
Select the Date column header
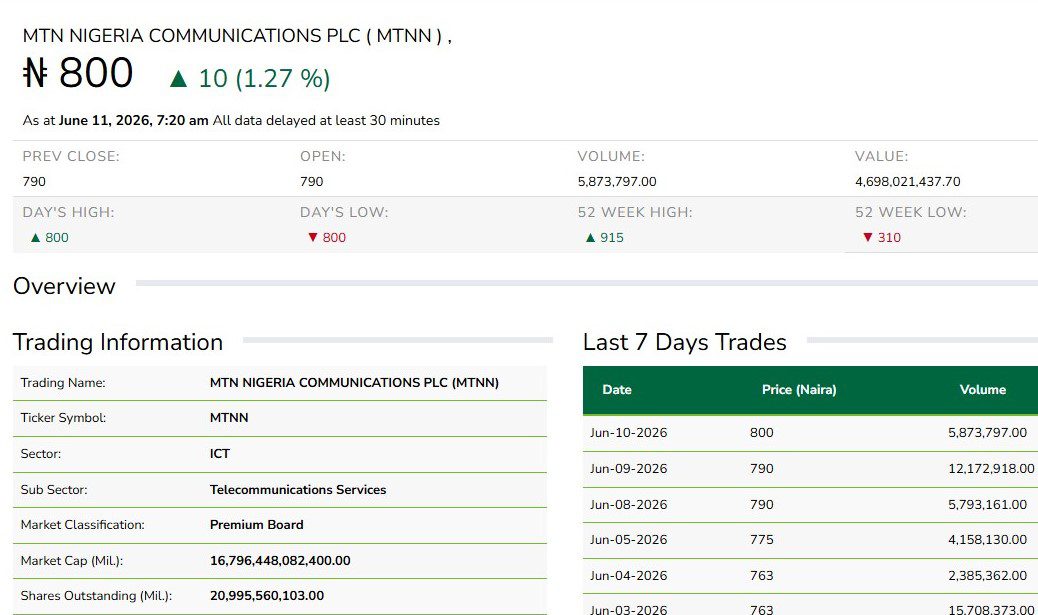click(x=616, y=390)
